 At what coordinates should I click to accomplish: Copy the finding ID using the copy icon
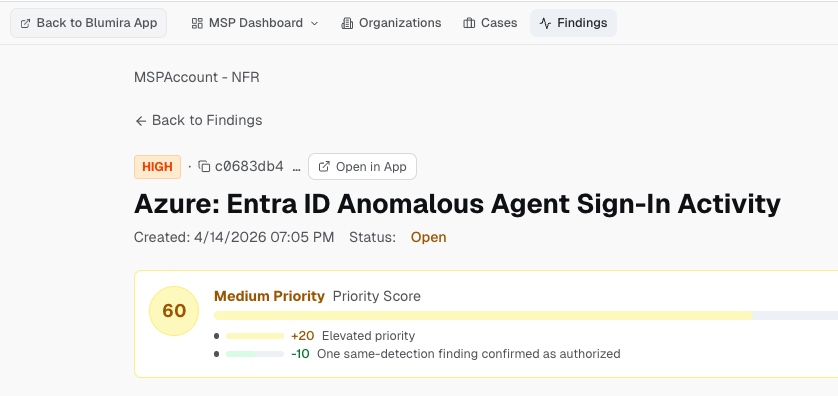tap(204, 167)
